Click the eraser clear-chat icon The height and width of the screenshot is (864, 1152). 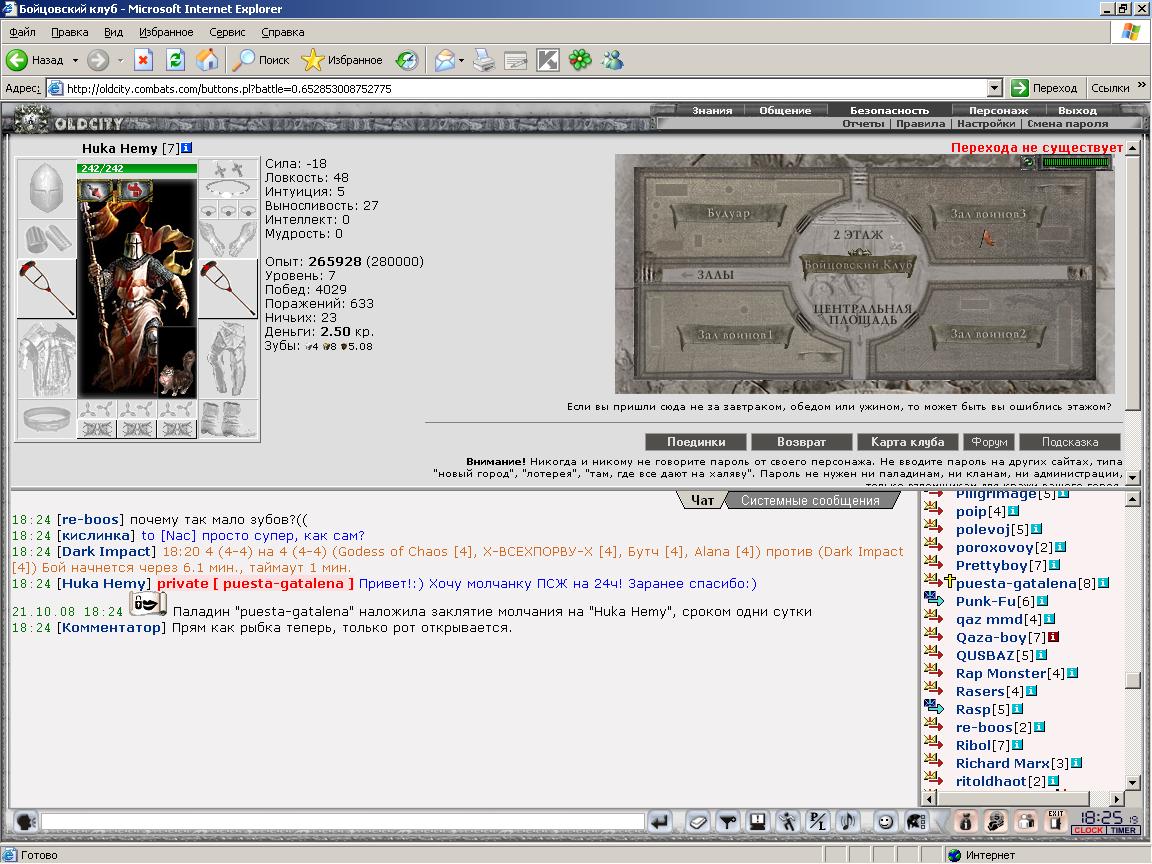[698, 821]
